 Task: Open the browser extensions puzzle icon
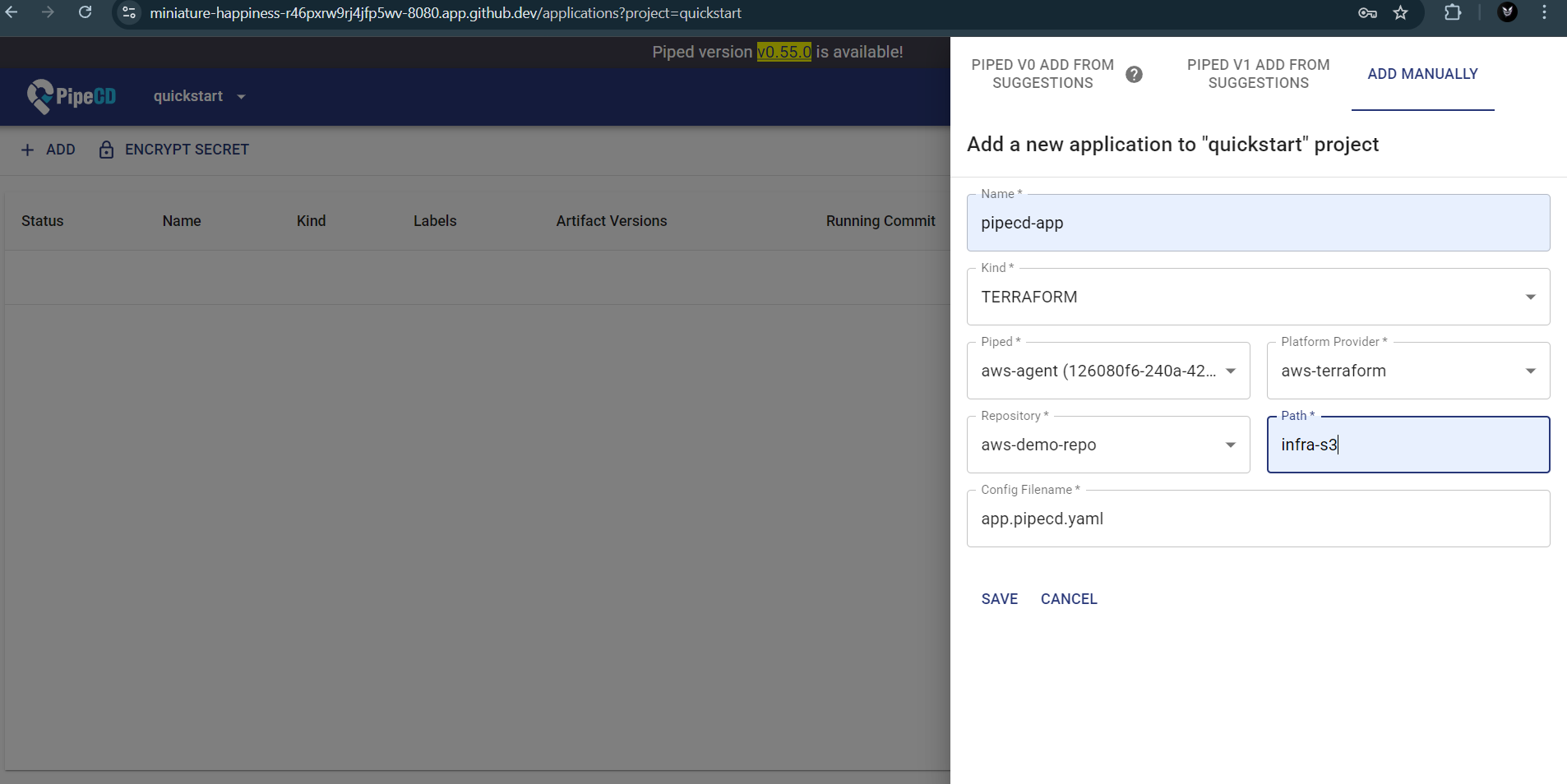pyautogui.click(x=1452, y=13)
